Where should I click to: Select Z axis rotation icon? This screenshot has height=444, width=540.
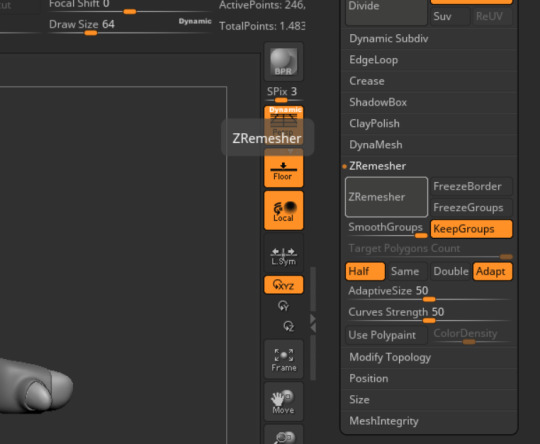point(289,326)
